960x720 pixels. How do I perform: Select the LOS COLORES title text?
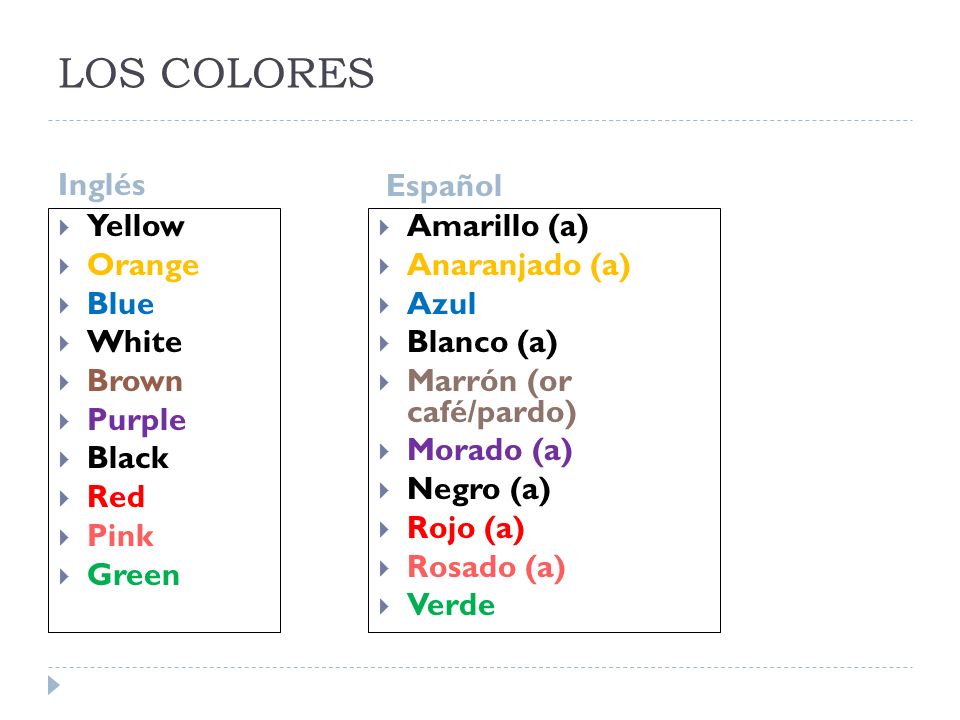(x=216, y=73)
